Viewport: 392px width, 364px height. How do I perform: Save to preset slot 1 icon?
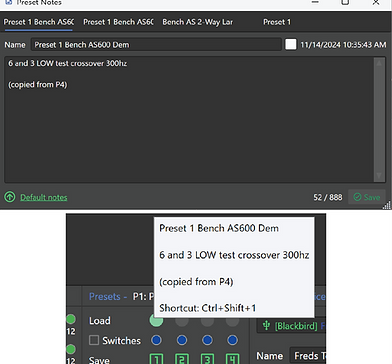(156, 359)
